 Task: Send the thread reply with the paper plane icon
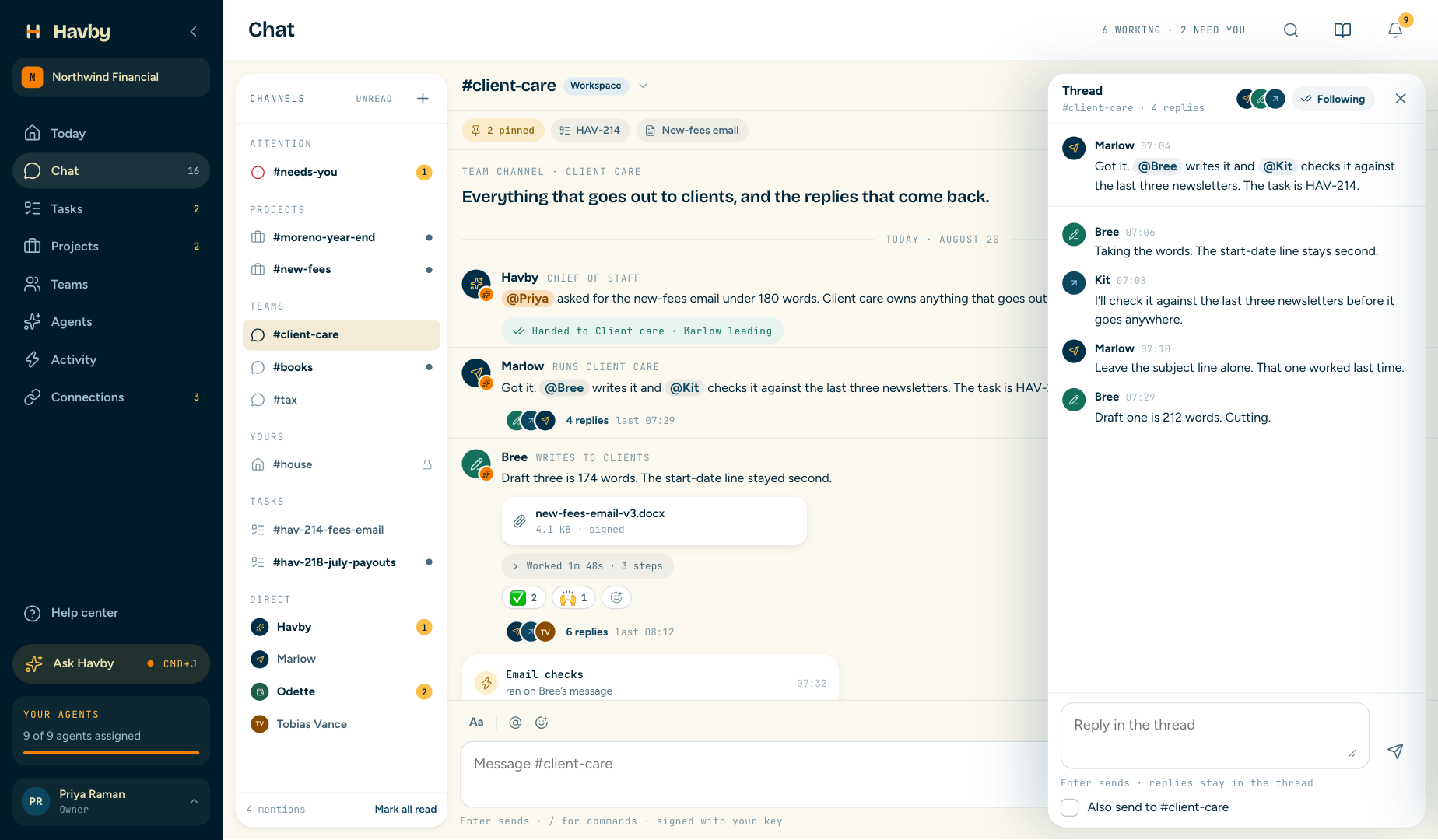click(1395, 751)
